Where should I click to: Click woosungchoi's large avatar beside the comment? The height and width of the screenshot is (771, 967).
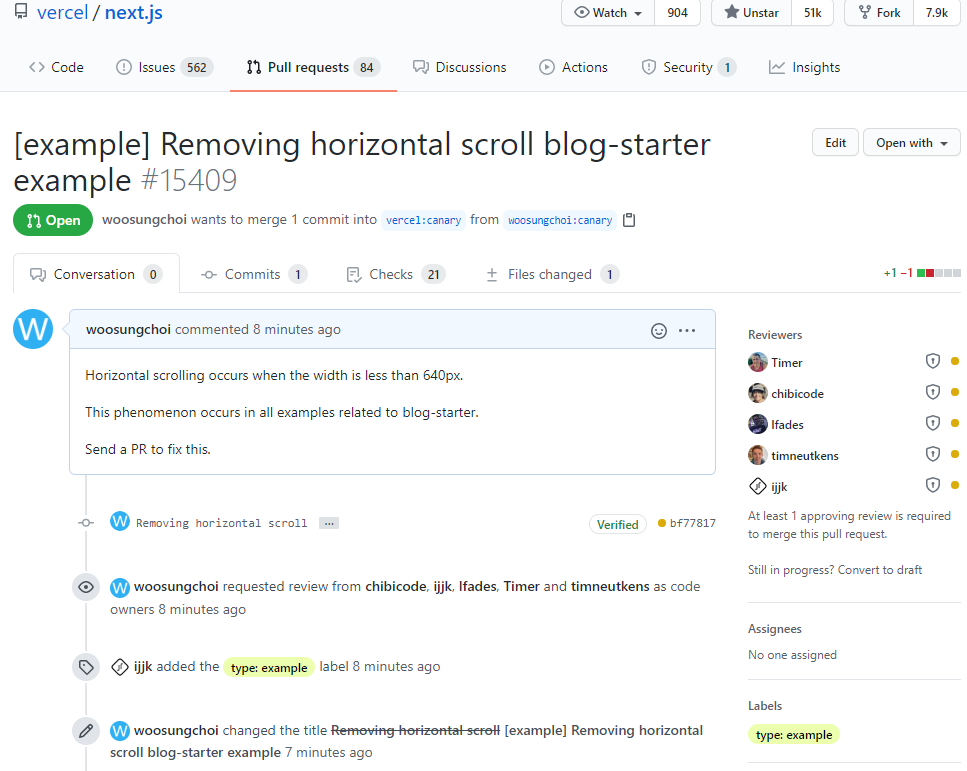click(x=33, y=329)
